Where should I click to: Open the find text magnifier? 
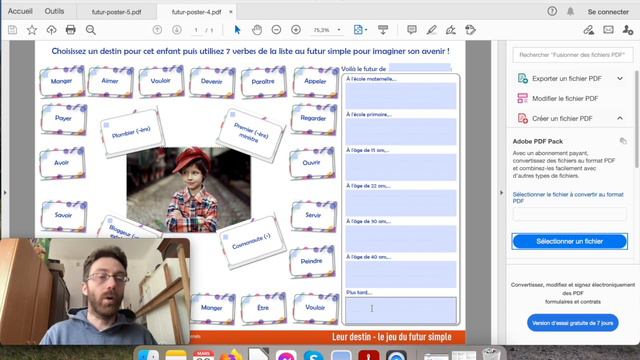tap(91, 29)
